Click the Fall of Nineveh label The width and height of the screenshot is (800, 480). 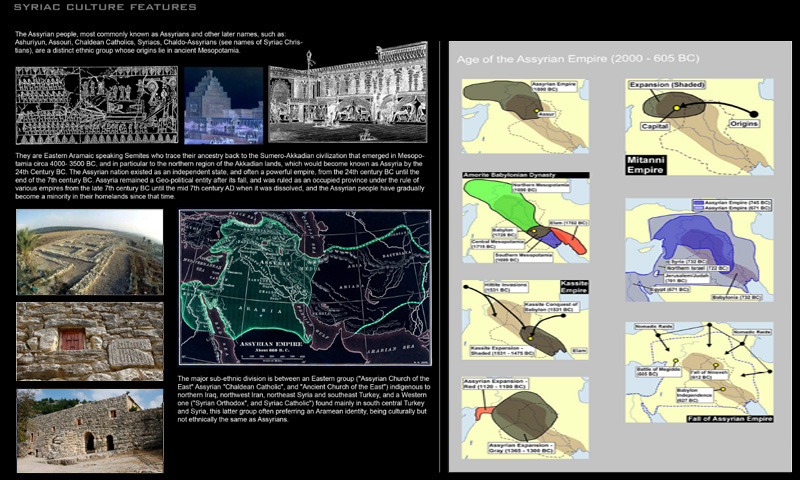pyautogui.click(x=709, y=375)
